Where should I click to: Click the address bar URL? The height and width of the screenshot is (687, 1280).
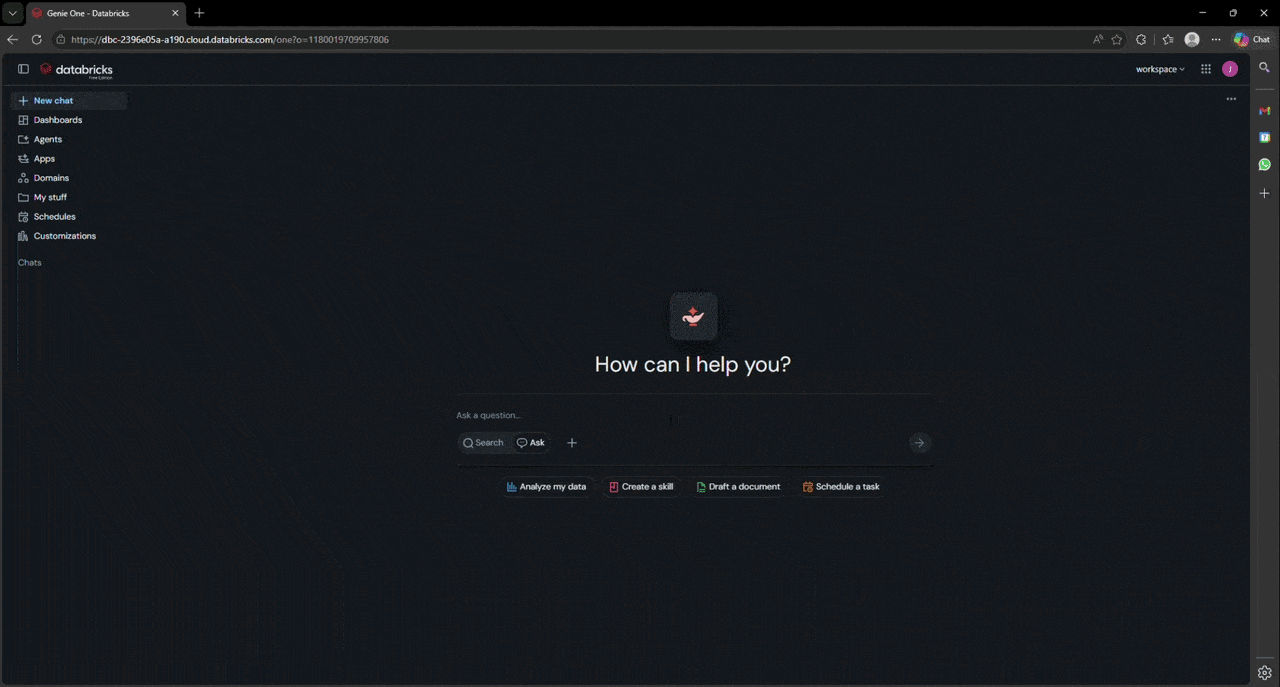[230, 40]
